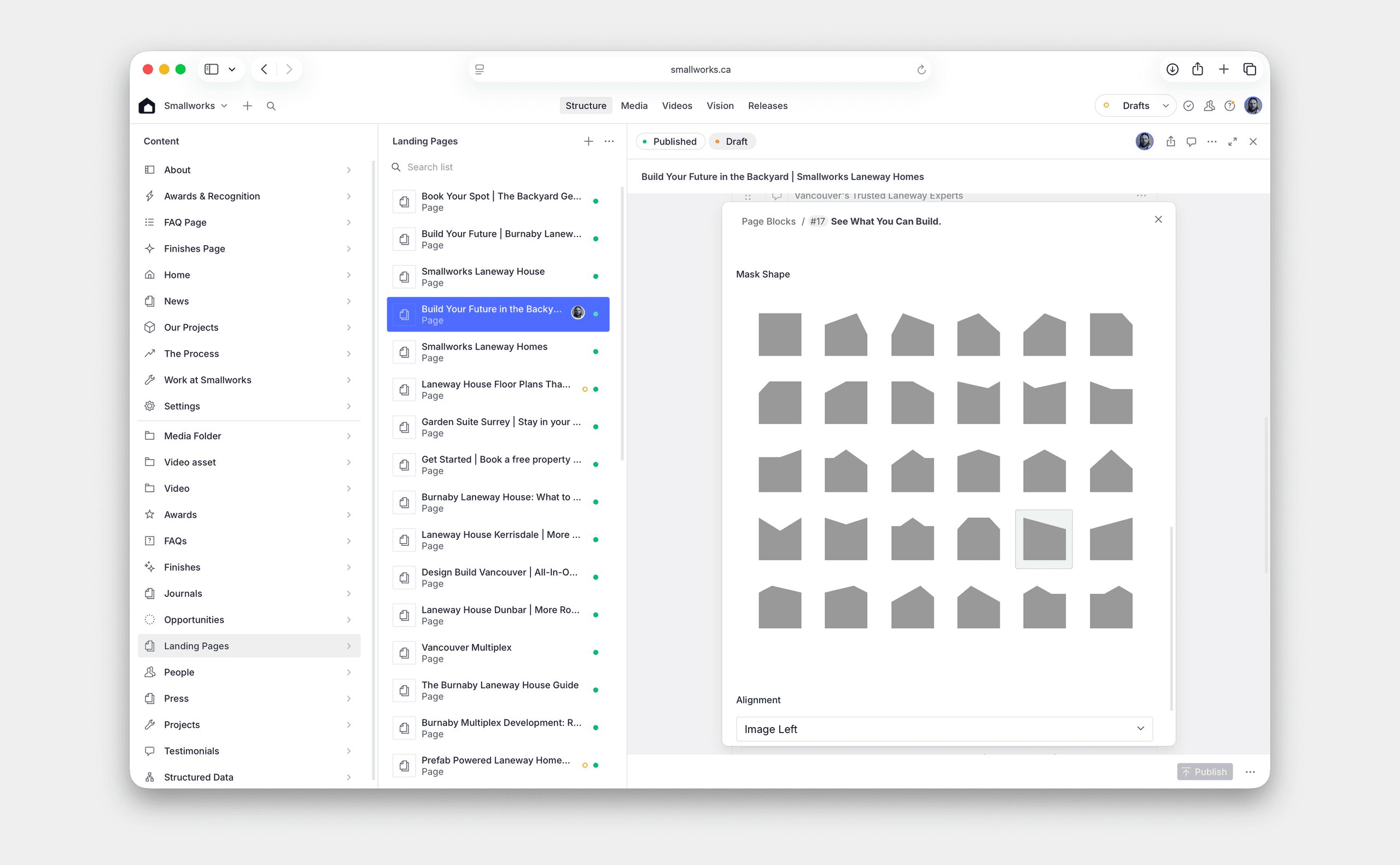Select the plain square mask shape

tap(780, 335)
